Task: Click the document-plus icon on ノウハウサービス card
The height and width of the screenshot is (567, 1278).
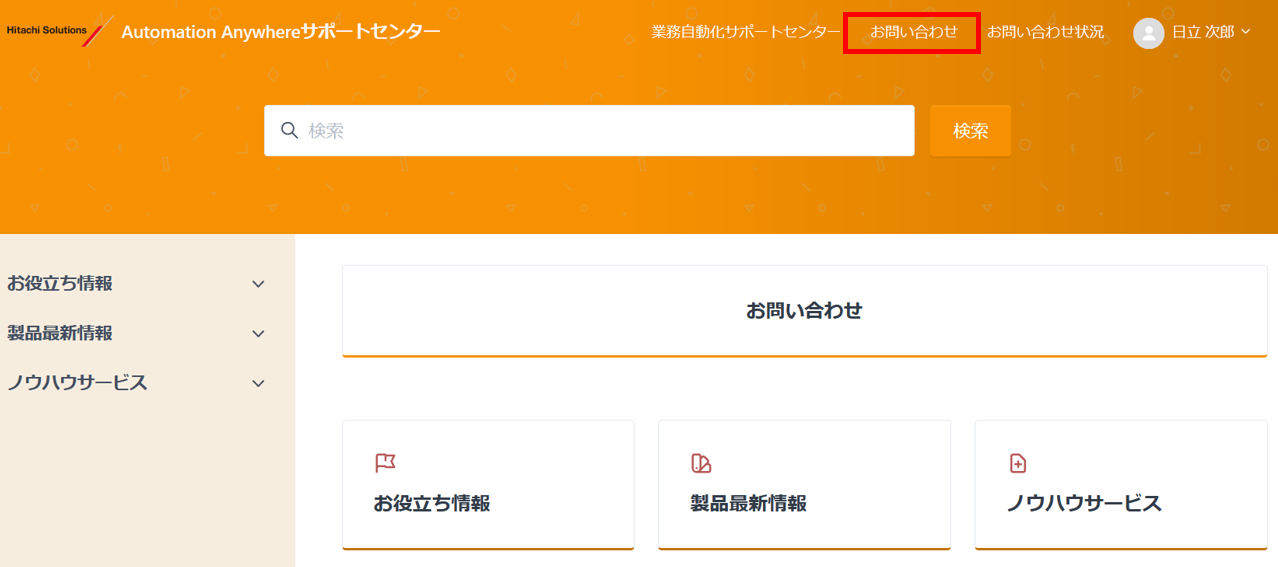Action: pos(1018,463)
